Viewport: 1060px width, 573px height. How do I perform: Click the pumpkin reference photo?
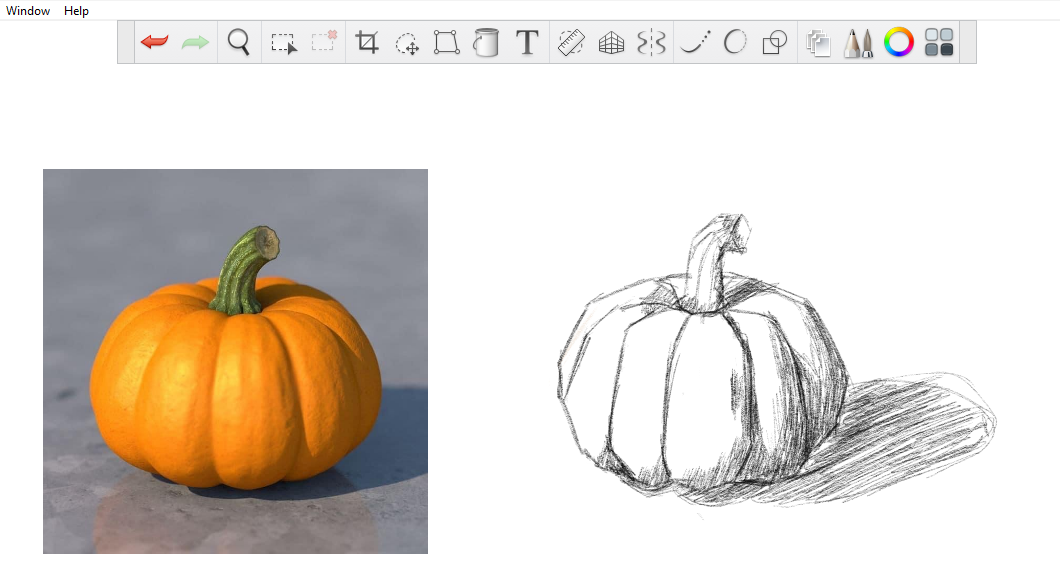tap(235, 362)
